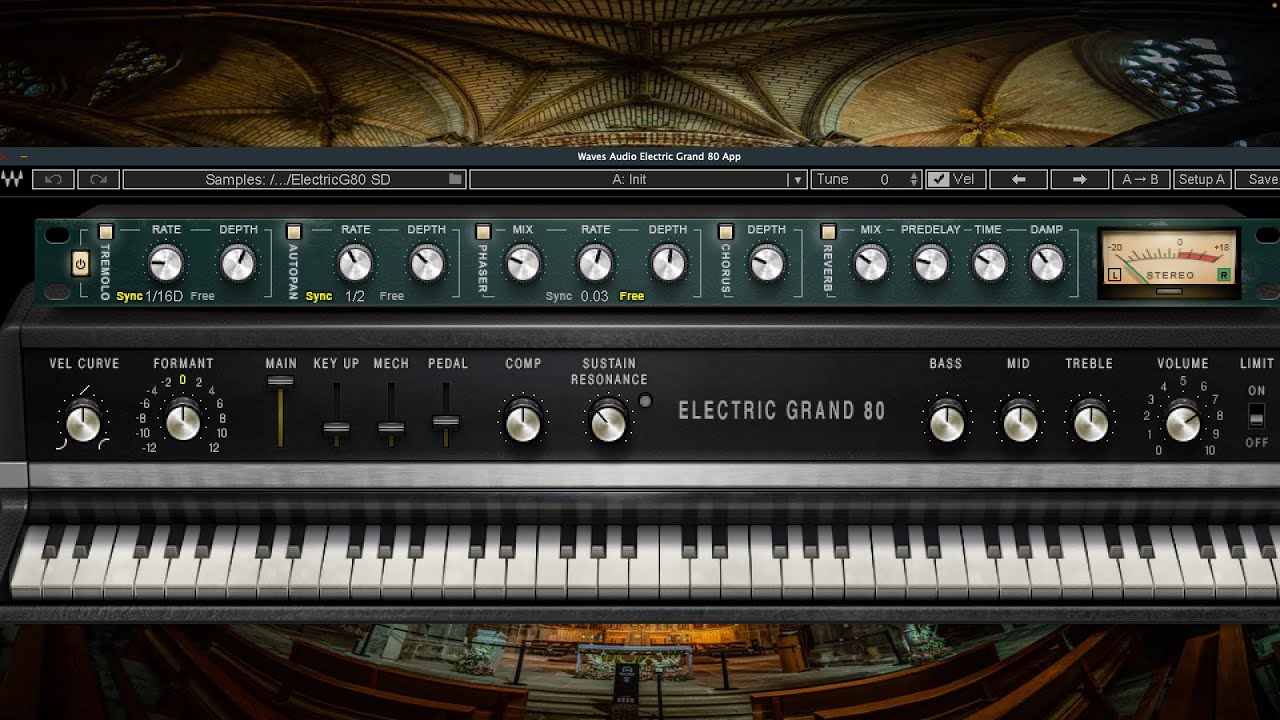Enable the Chorus on/off switch

(726, 232)
